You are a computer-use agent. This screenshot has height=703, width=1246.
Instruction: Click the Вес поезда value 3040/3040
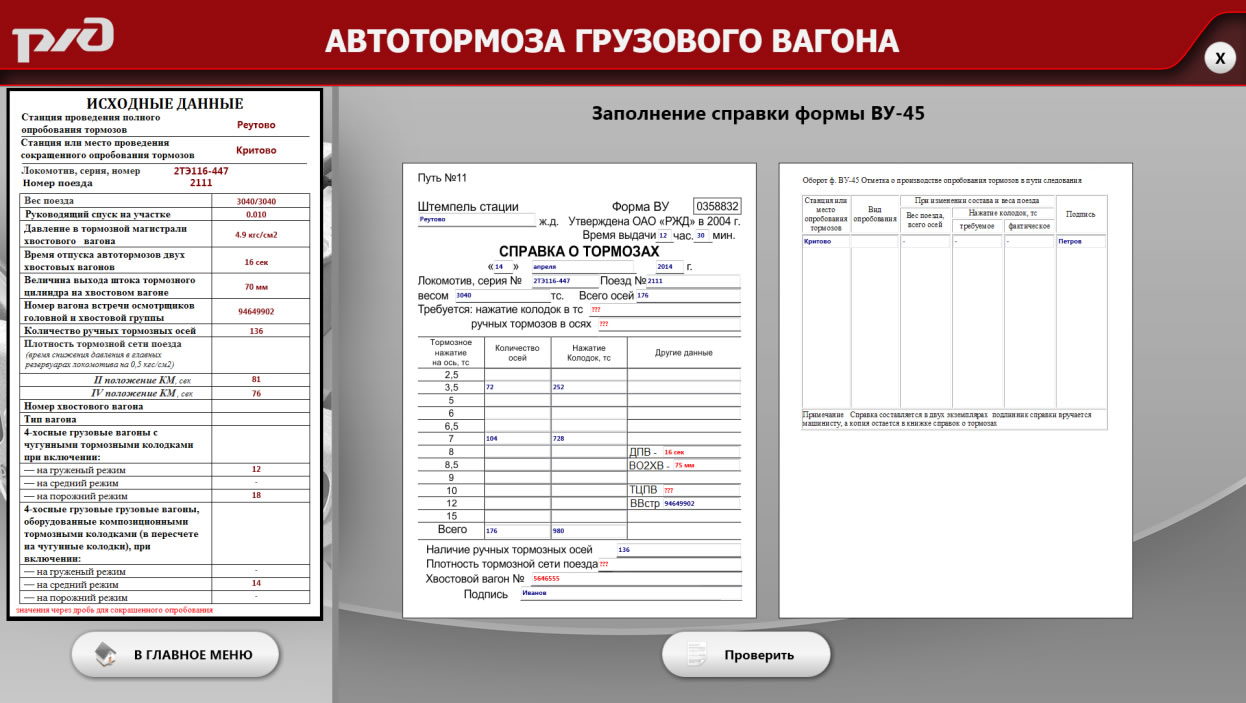tap(256, 201)
